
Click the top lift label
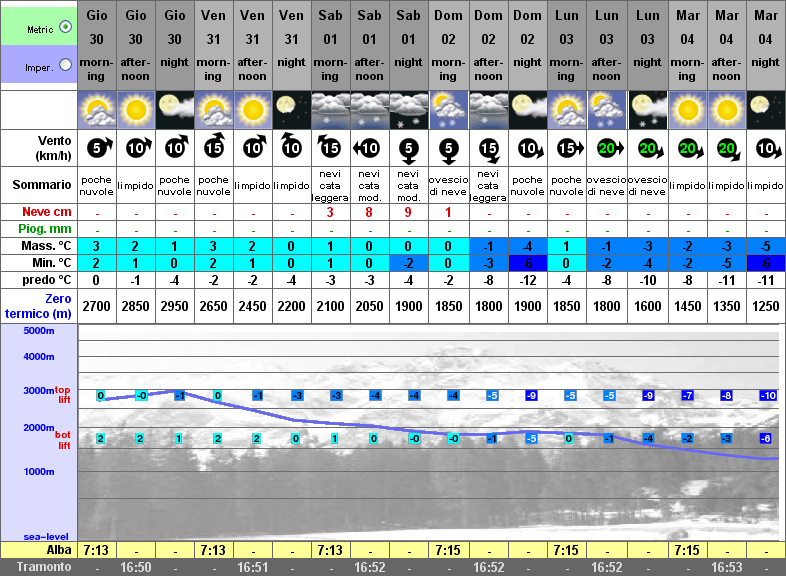click(x=63, y=395)
